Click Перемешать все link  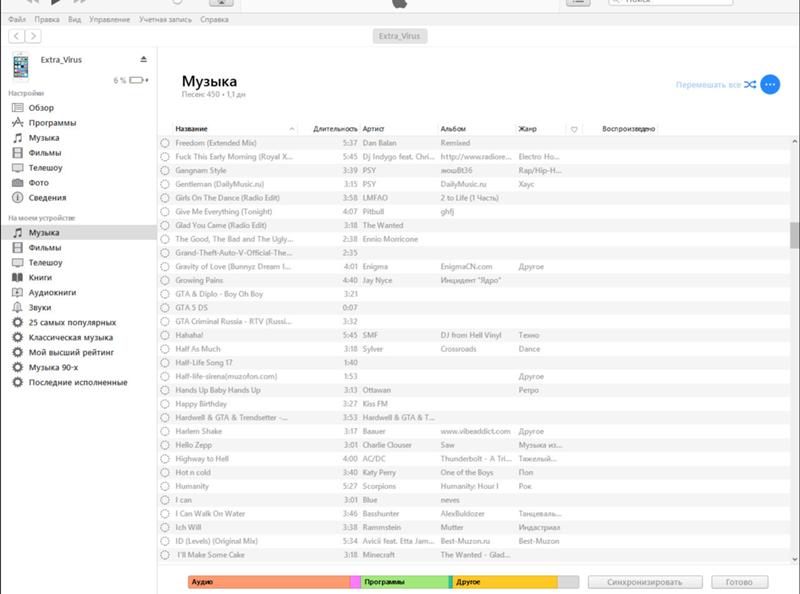708,85
